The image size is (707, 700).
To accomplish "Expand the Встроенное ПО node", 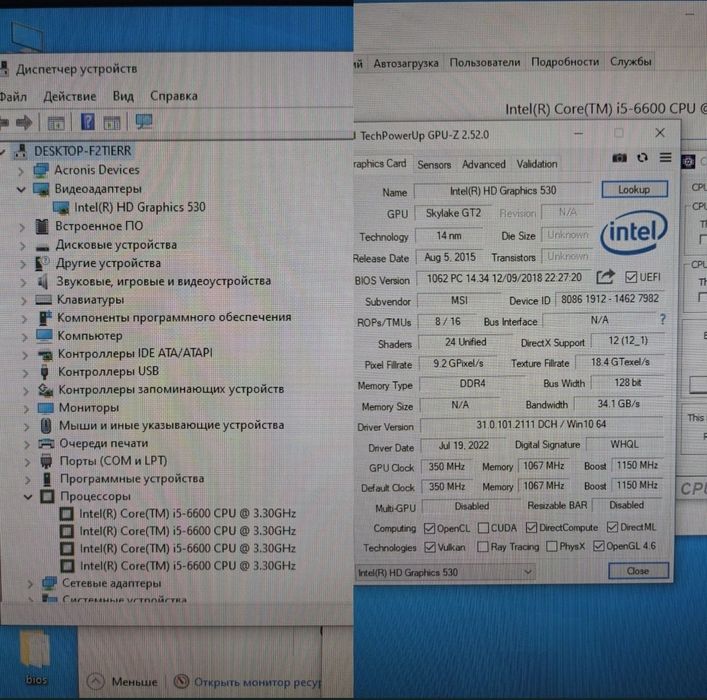I will (21, 227).
